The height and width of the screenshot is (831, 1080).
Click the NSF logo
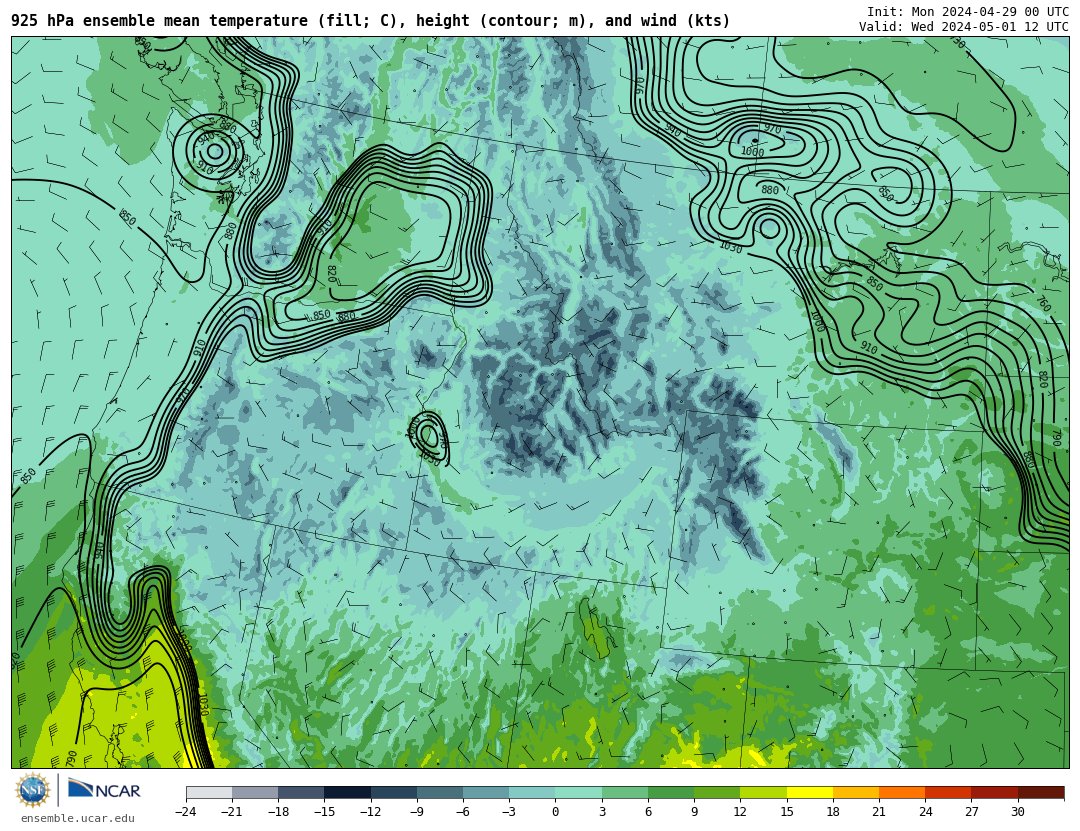(33, 790)
